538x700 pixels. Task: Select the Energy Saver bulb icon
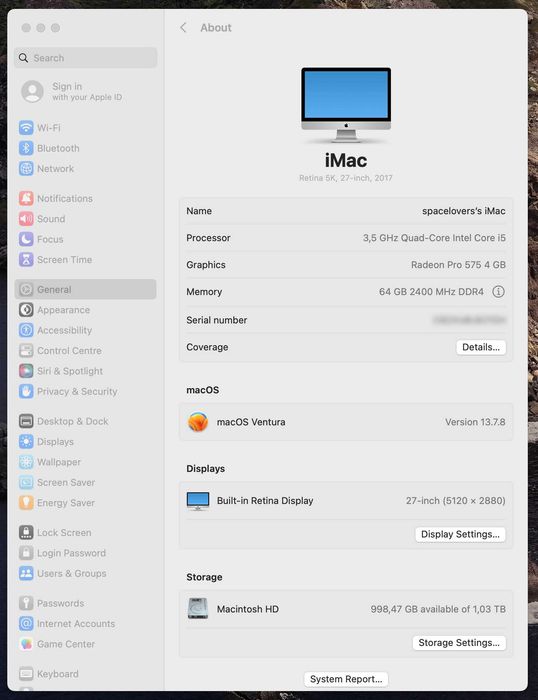[26, 503]
